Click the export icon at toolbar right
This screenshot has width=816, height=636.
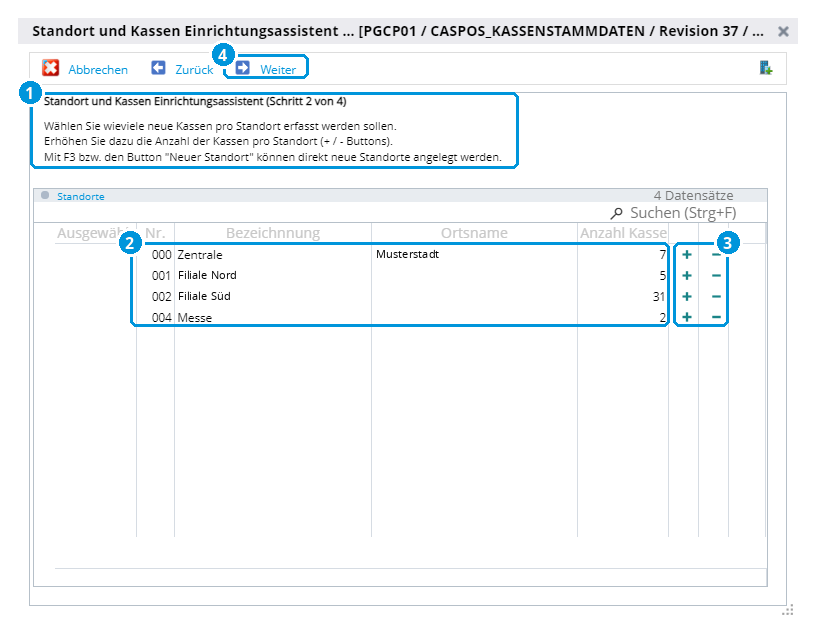click(x=766, y=68)
